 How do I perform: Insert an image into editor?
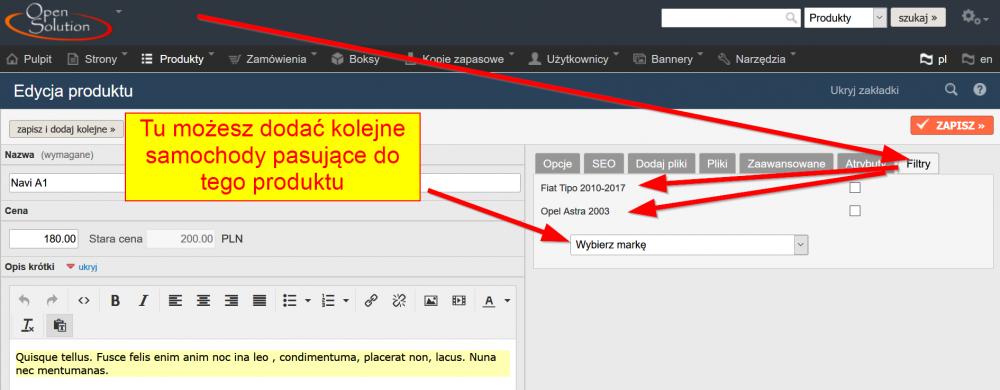[430, 301]
